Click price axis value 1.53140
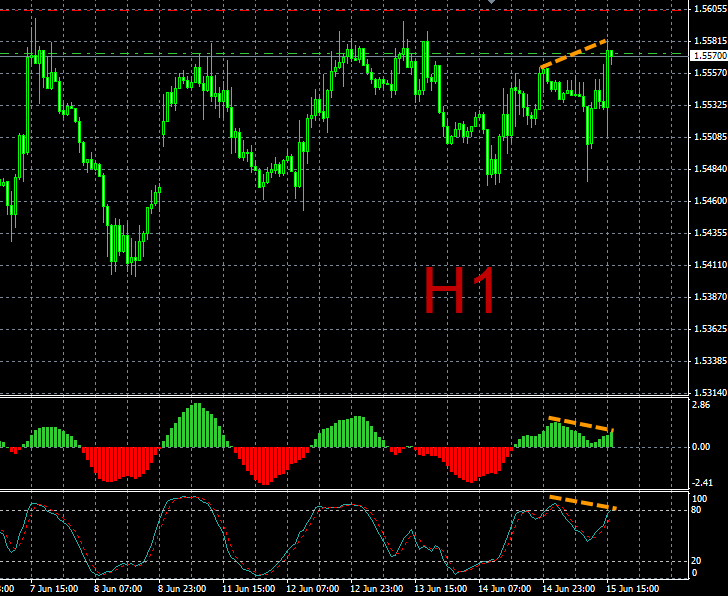The height and width of the screenshot is (596, 728). pos(710,393)
